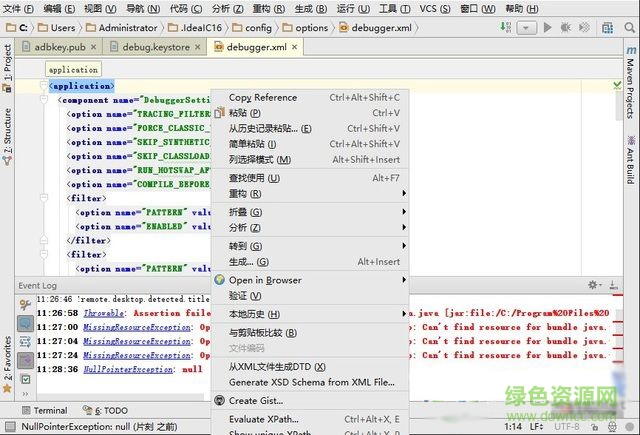Toggle soft wraps in Event Log
640x435 pixels.
coord(25,341)
